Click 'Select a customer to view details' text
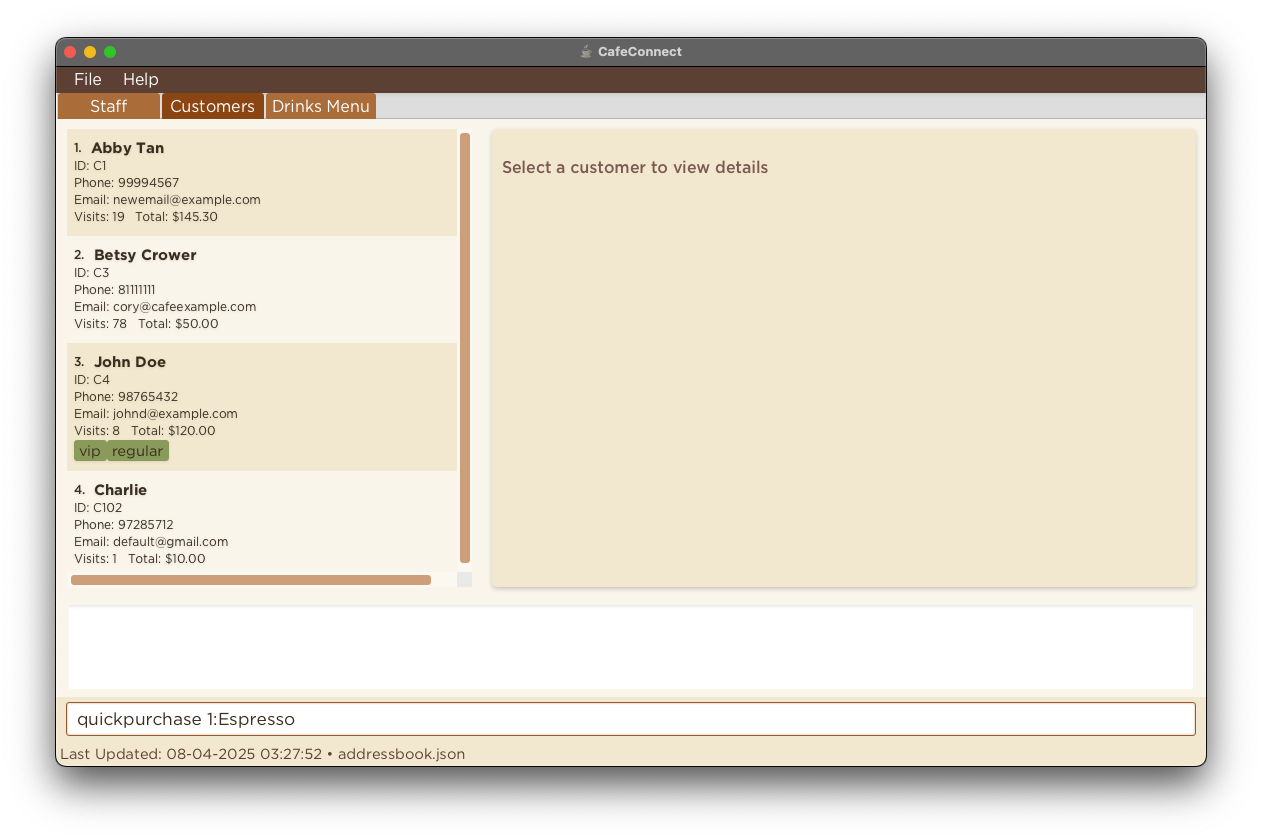1262x840 pixels. 635,167
